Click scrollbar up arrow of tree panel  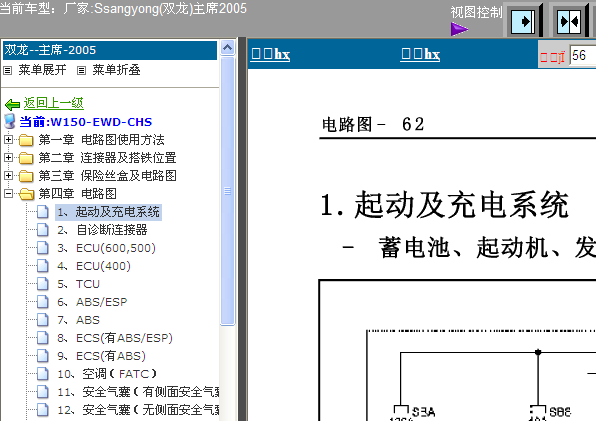tap(227, 48)
